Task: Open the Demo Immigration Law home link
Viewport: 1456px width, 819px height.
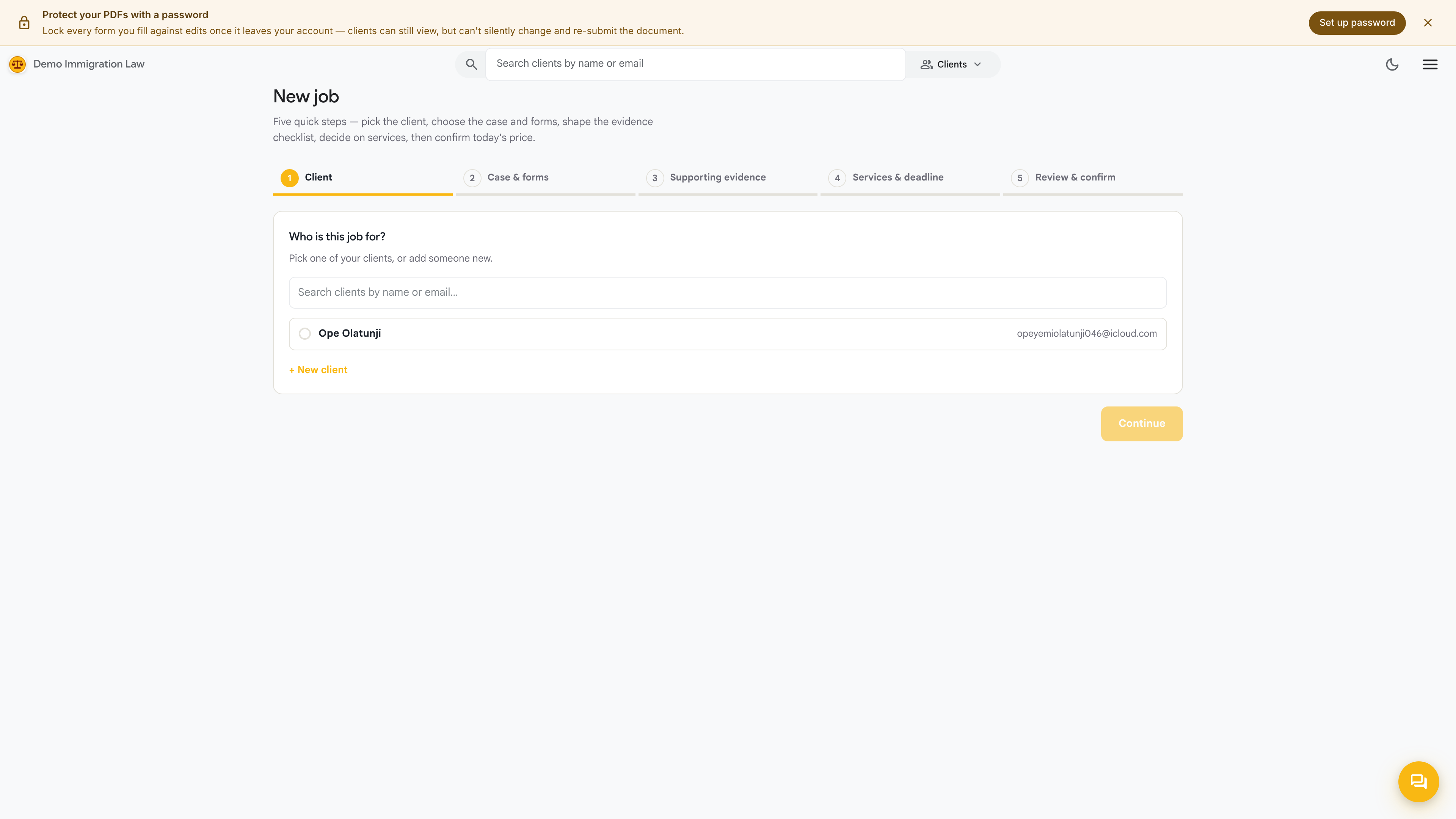Action: (x=89, y=64)
